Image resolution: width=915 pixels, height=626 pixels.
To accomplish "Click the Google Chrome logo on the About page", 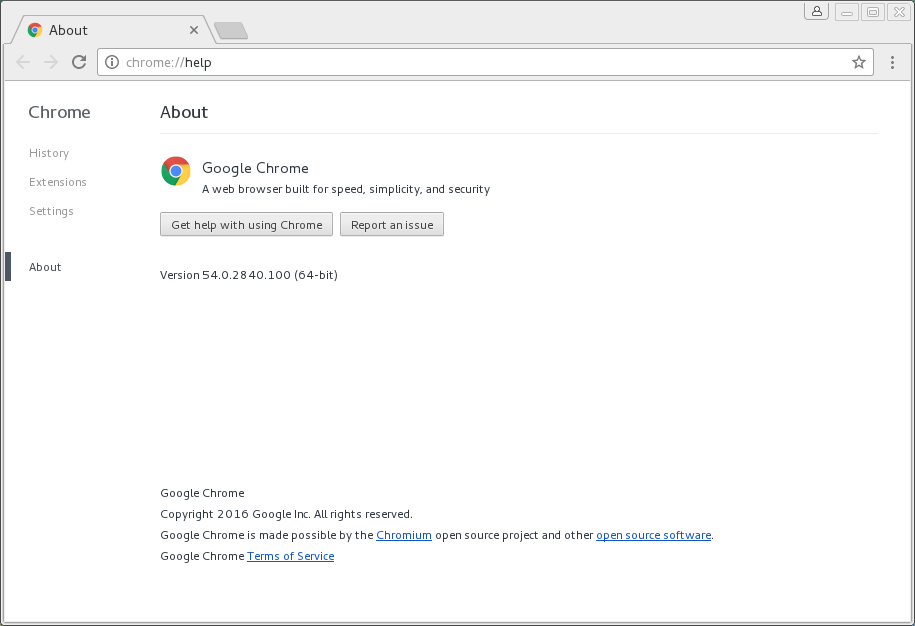I will point(176,171).
